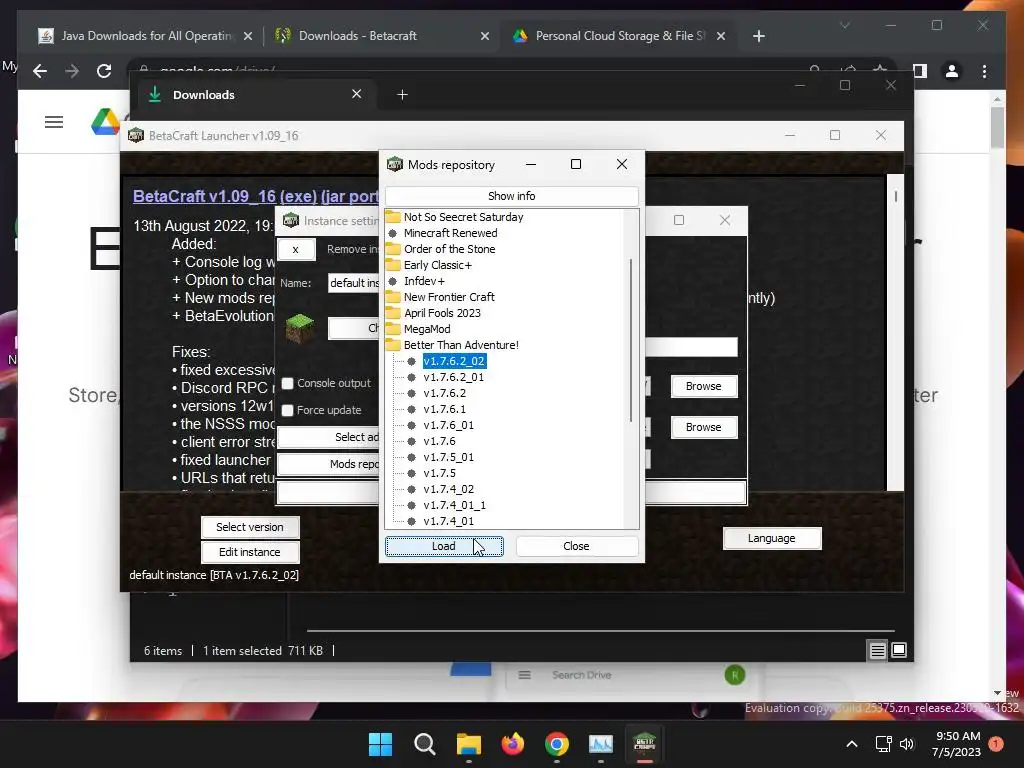
Task: Click the instance Name input field
Action: click(353, 283)
